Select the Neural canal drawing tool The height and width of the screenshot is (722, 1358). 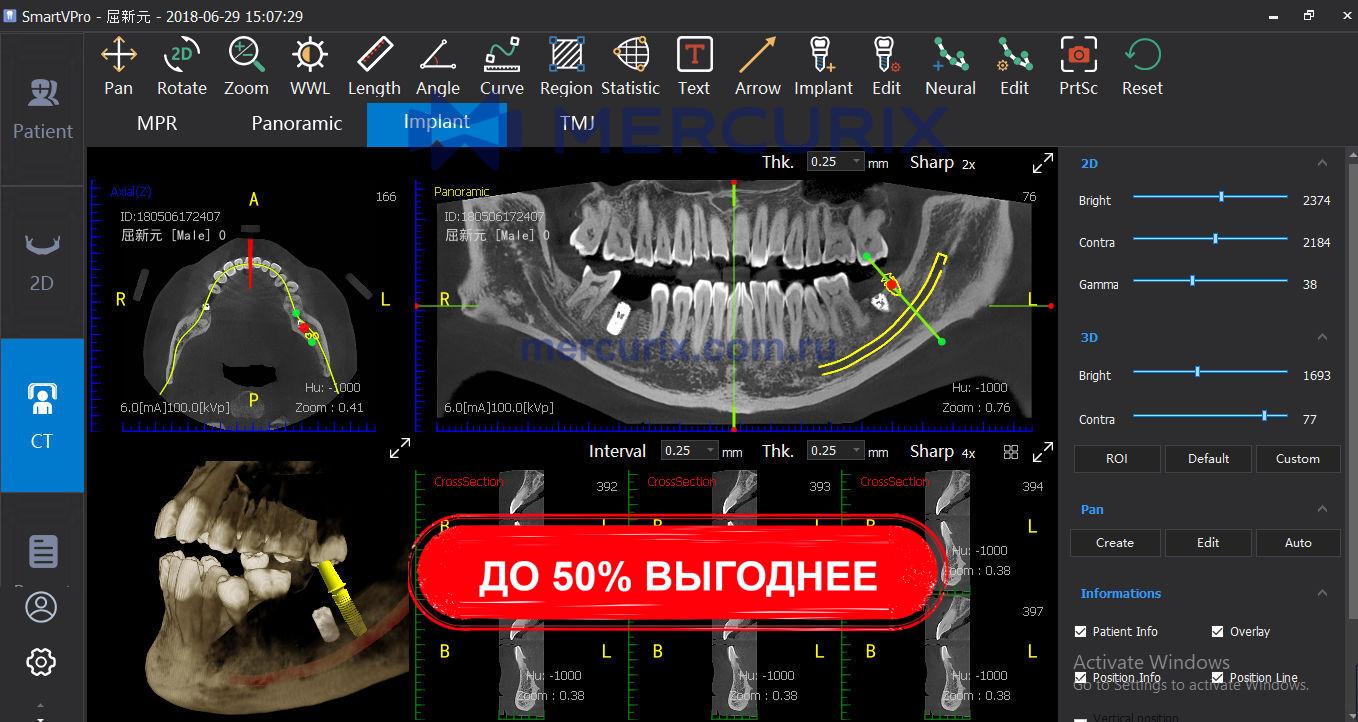[950, 66]
